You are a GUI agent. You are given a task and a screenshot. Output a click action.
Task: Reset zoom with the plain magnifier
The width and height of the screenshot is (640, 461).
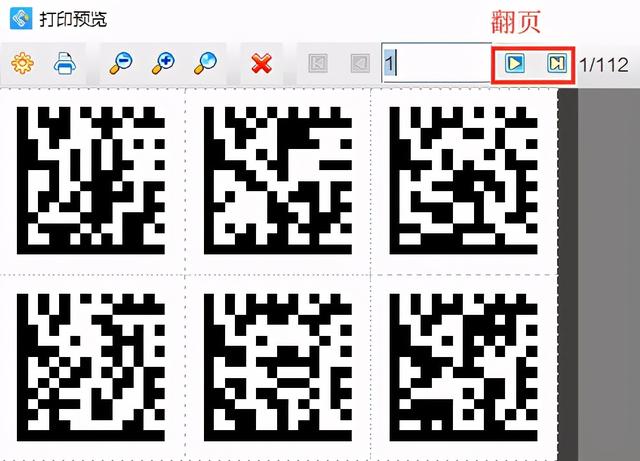(205, 63)
